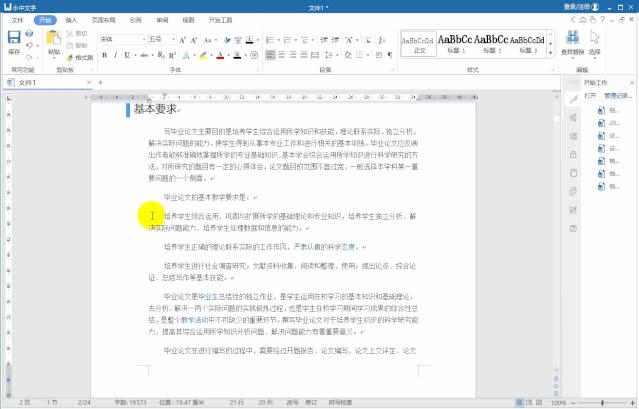
Task: Apply the Normal (正文) style
Action: (x=419, y=44)
